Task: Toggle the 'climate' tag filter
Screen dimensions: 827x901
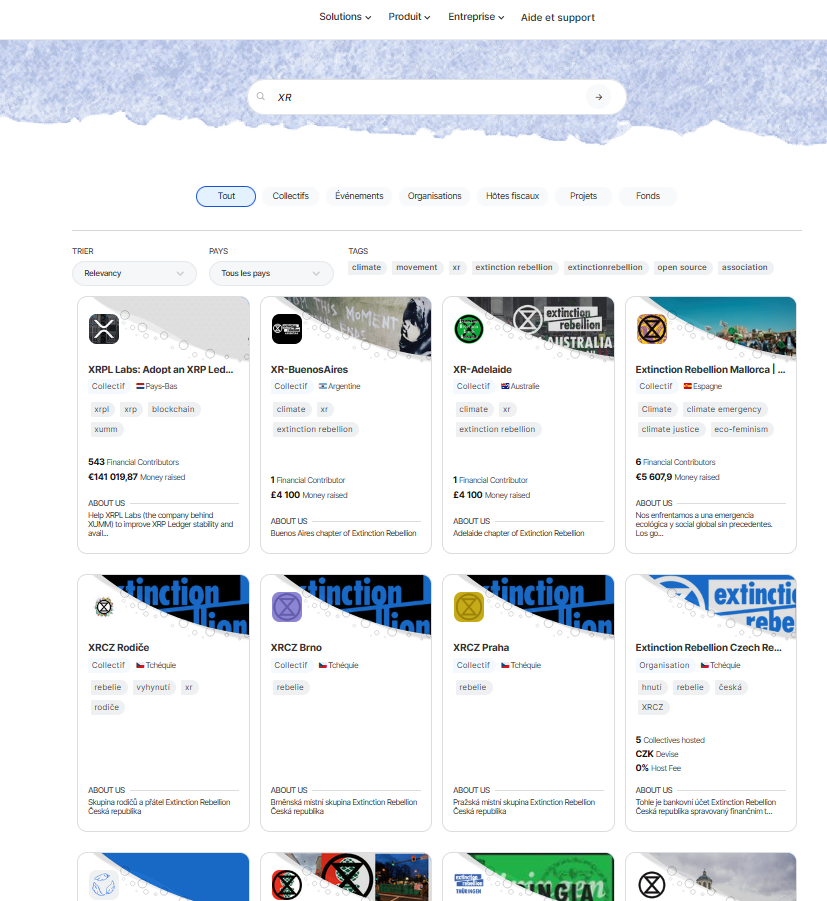Action: point(366,267)
